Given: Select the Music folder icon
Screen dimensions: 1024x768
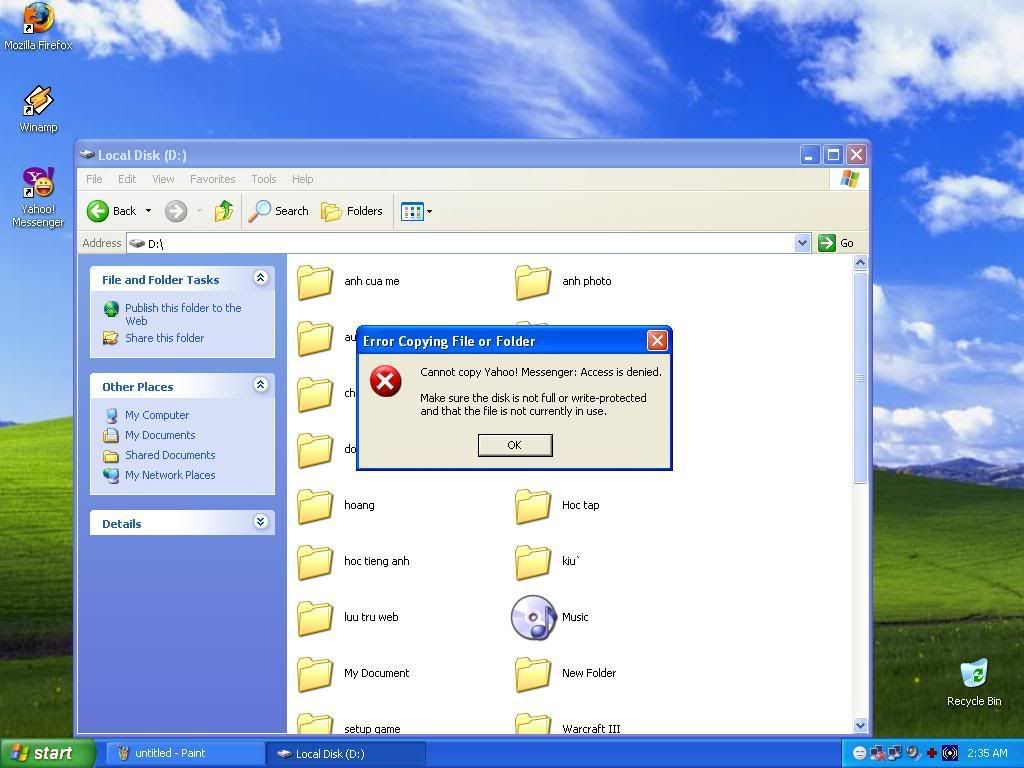Looking at the screenshot, I should 533,617.
